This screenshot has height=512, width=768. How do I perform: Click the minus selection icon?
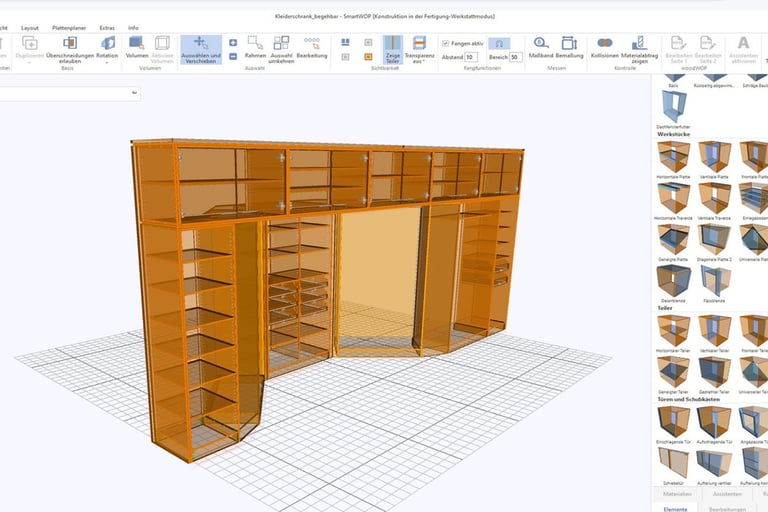233,57
